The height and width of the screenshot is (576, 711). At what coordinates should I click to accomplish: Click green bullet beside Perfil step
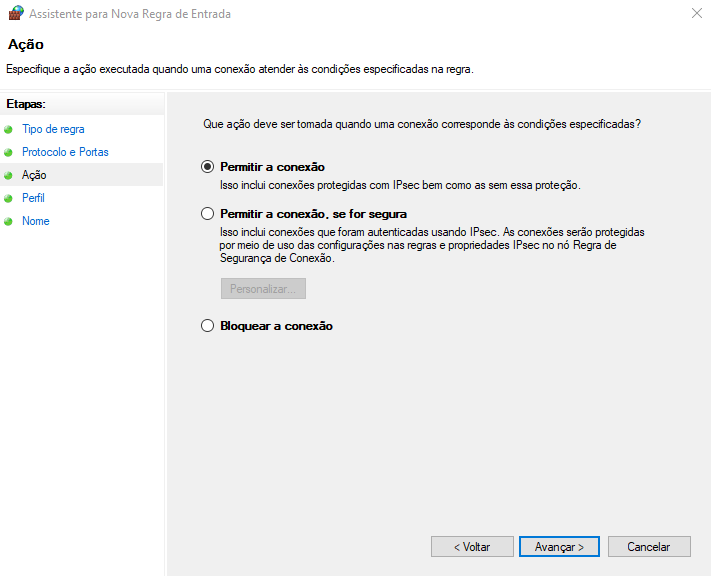[x=9, y=199]
